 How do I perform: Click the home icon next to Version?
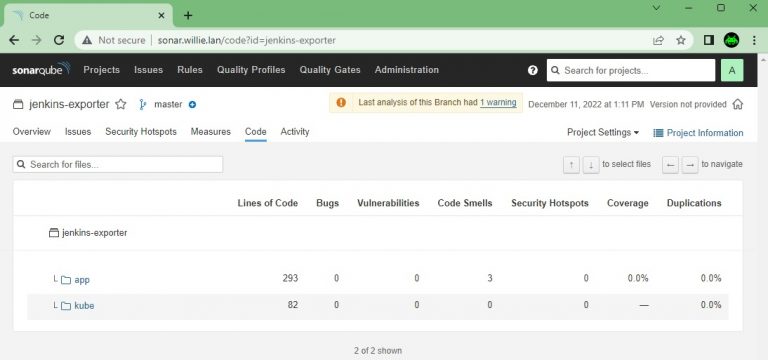738,104
